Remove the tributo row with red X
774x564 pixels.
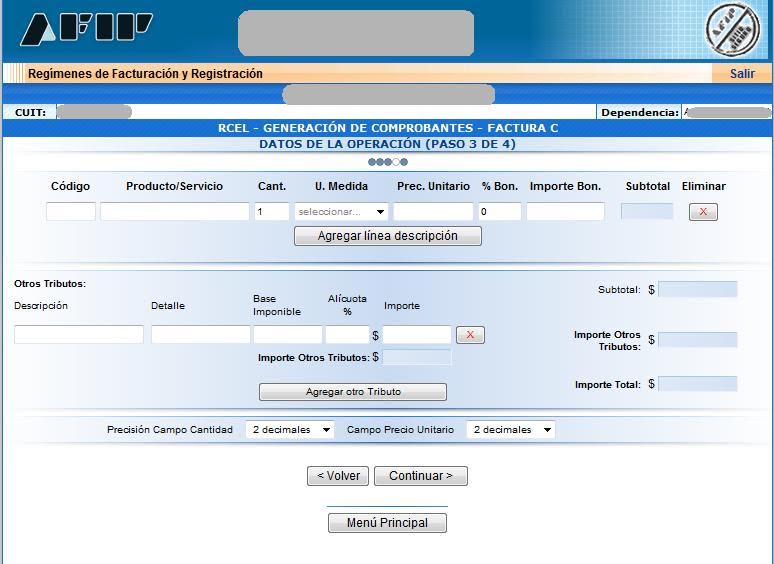coord(470,335)
